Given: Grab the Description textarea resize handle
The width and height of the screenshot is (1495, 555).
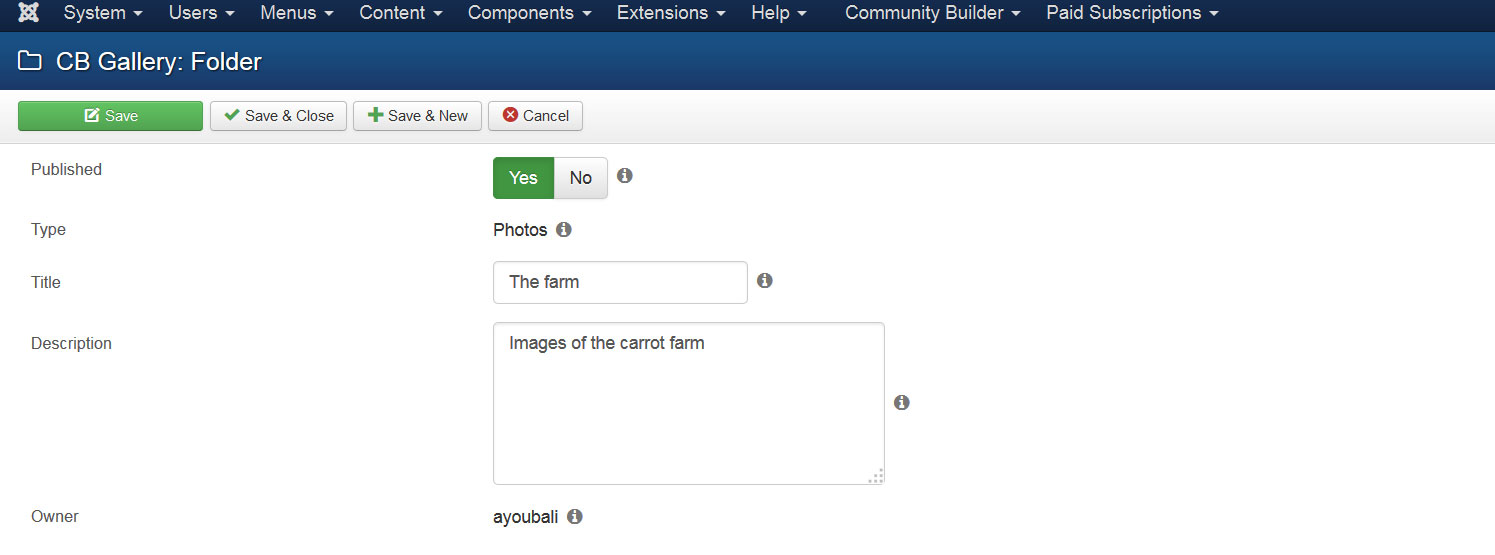Looking at the screenshot, I should pos(875,475).
